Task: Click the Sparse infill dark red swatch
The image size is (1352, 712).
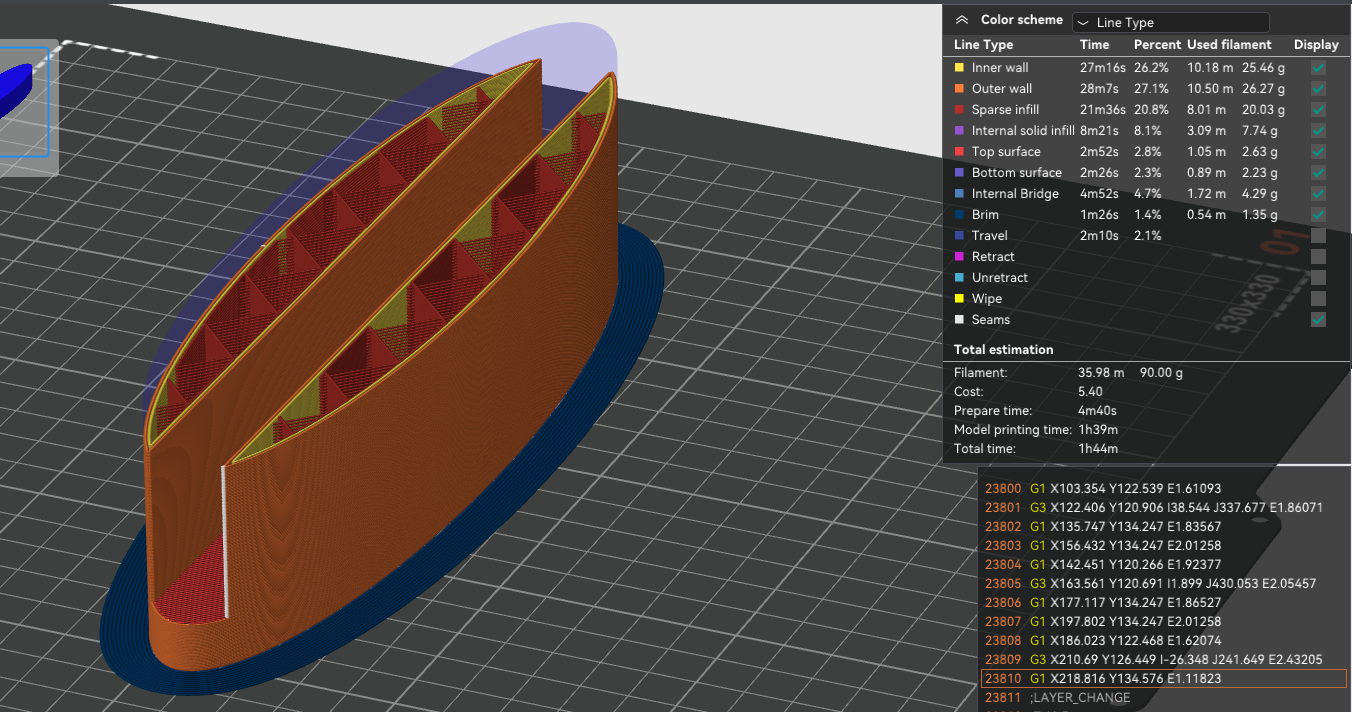Action: click(959, 110)
